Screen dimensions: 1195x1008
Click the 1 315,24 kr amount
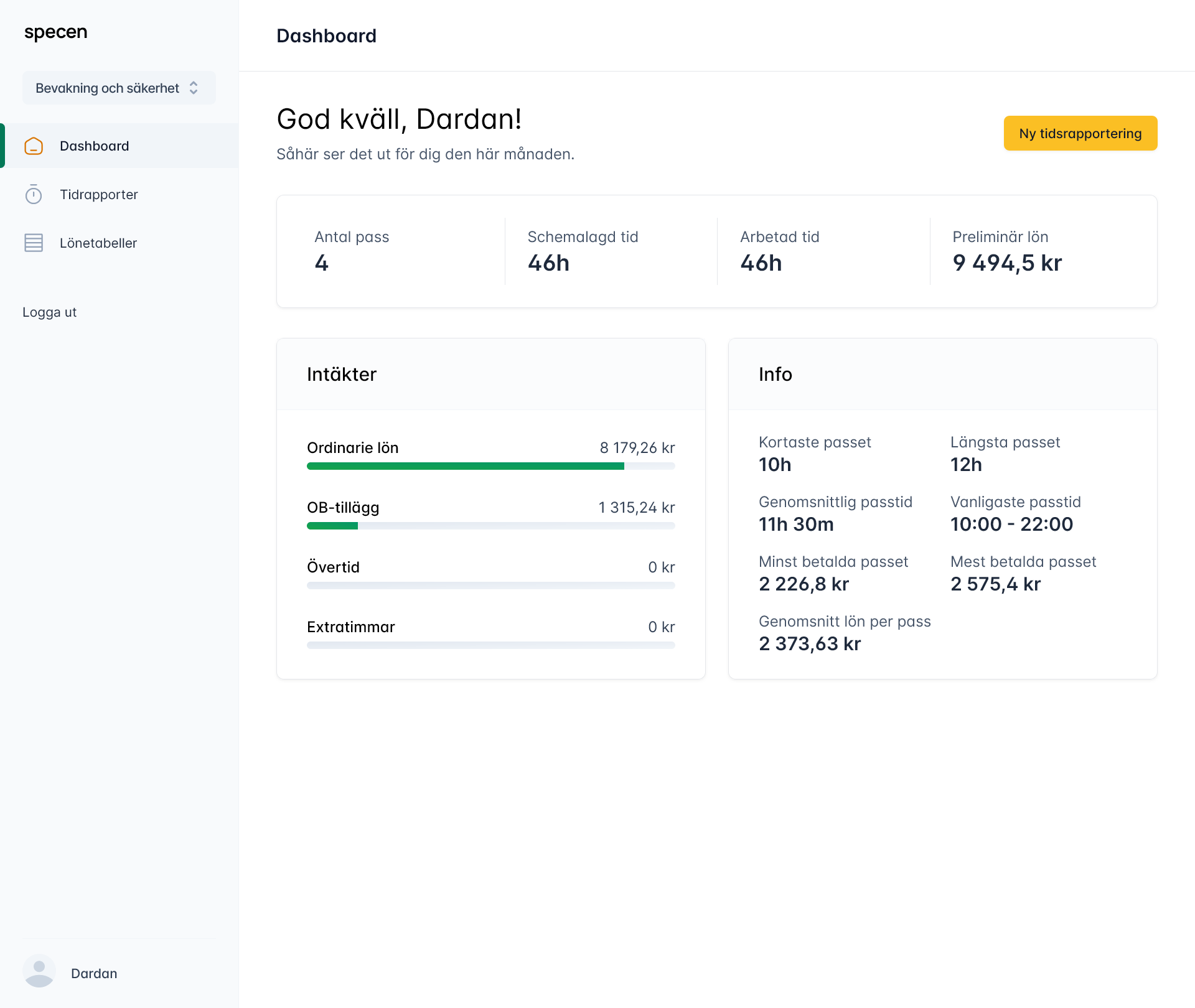637,507
